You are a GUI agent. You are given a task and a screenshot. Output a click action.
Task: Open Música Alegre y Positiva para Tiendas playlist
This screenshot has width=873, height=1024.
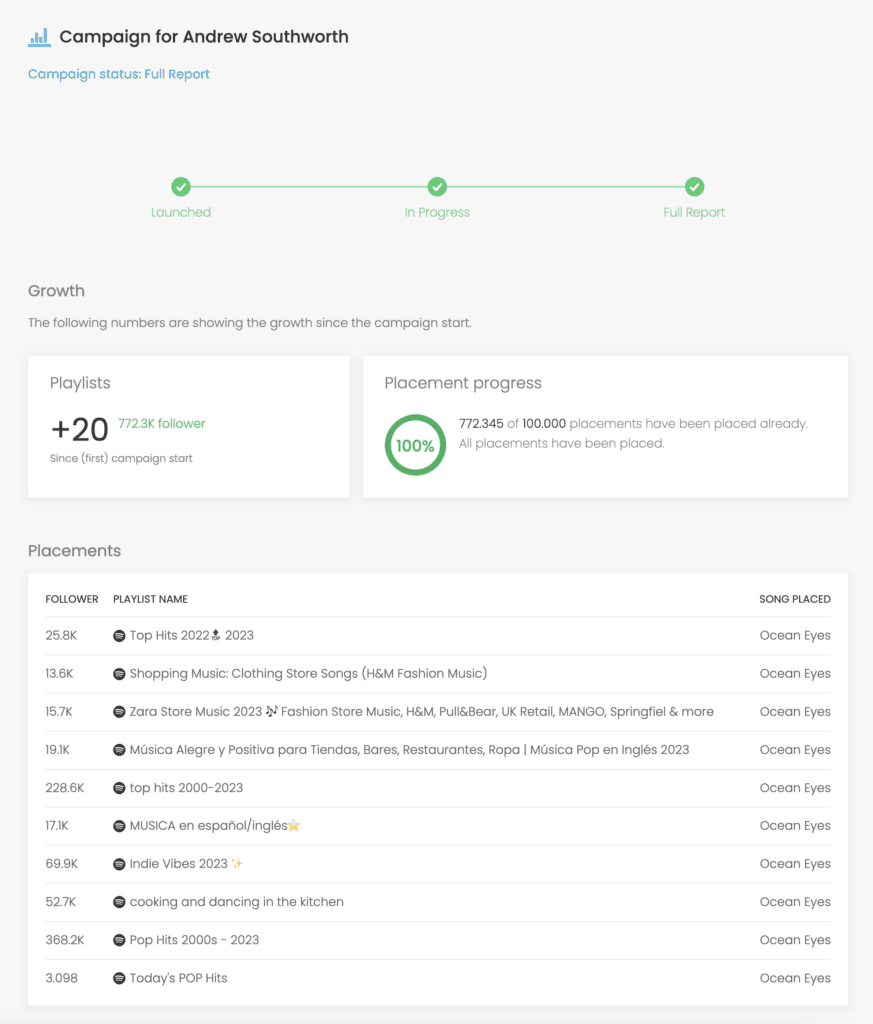coord(409,750)
